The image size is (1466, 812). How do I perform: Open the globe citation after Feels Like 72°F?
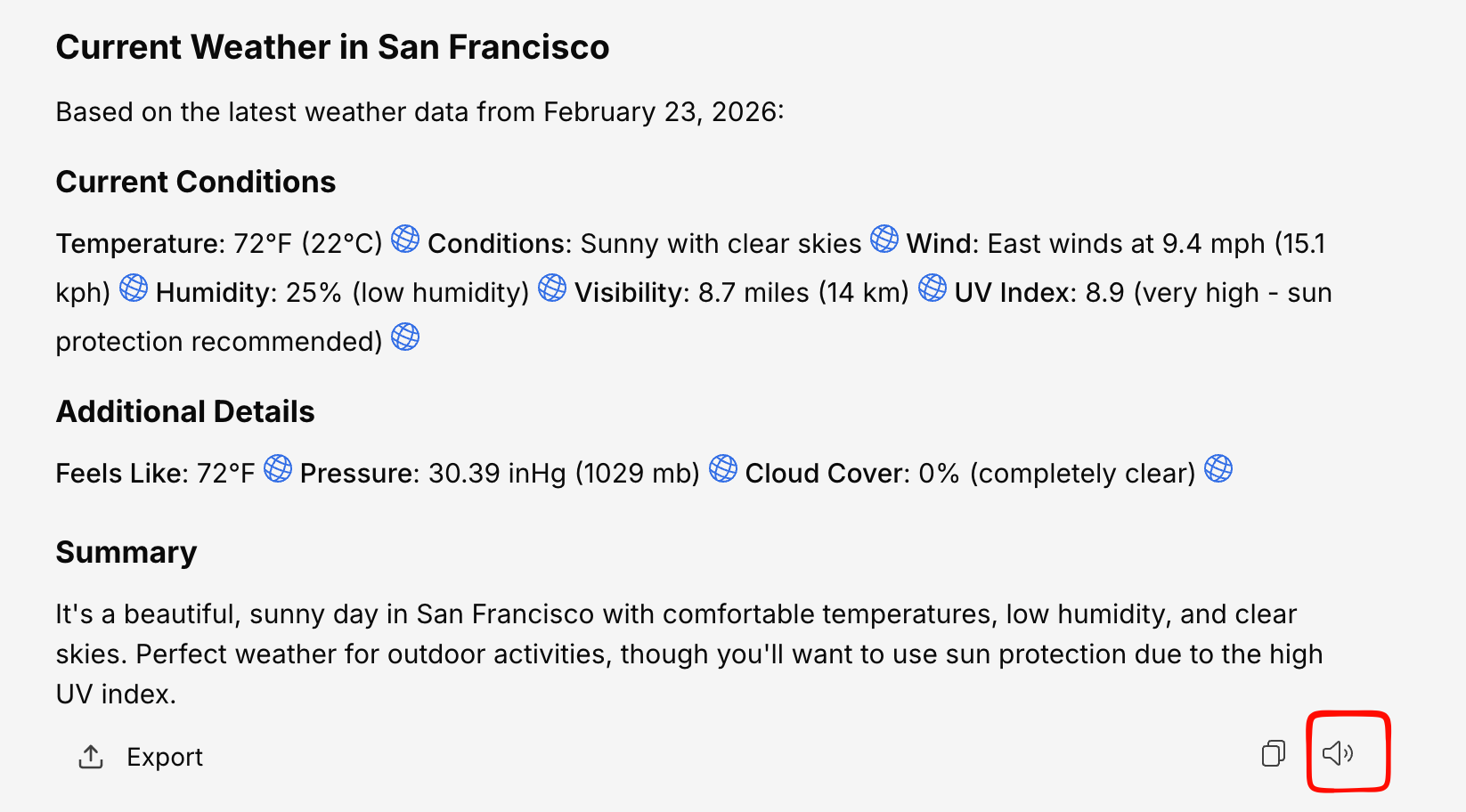click(x=278, y=468)
